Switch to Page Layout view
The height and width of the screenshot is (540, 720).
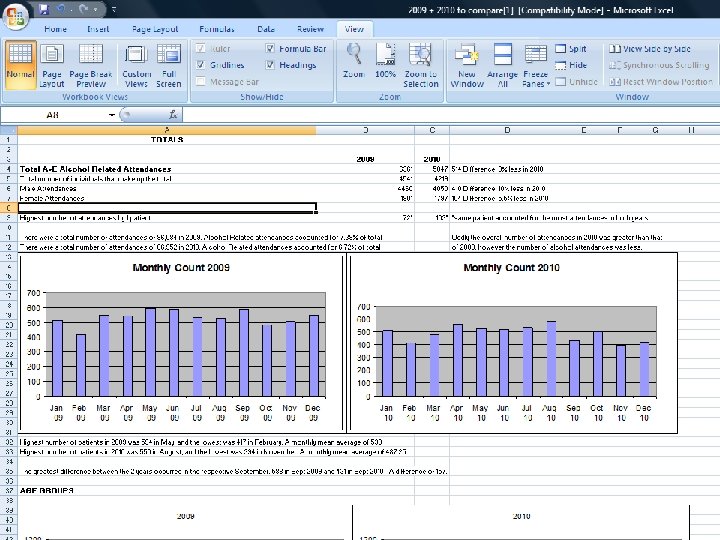pyautogui.click(x=52, y=65)
